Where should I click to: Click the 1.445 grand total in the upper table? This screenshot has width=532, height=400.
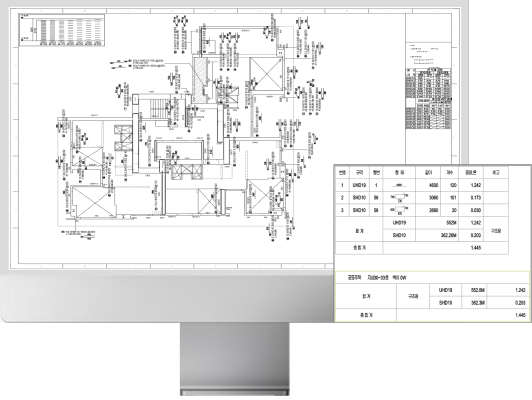click(476, 248)
